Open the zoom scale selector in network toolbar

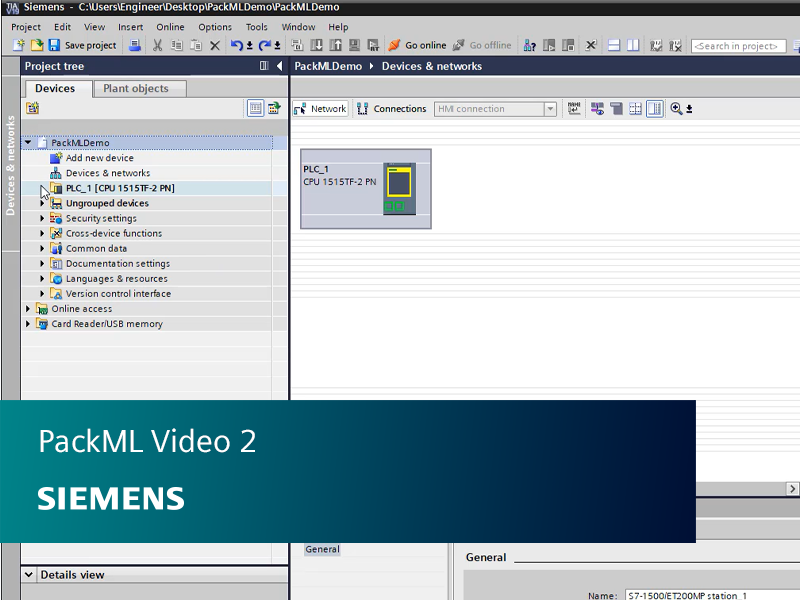pos(690,108)
